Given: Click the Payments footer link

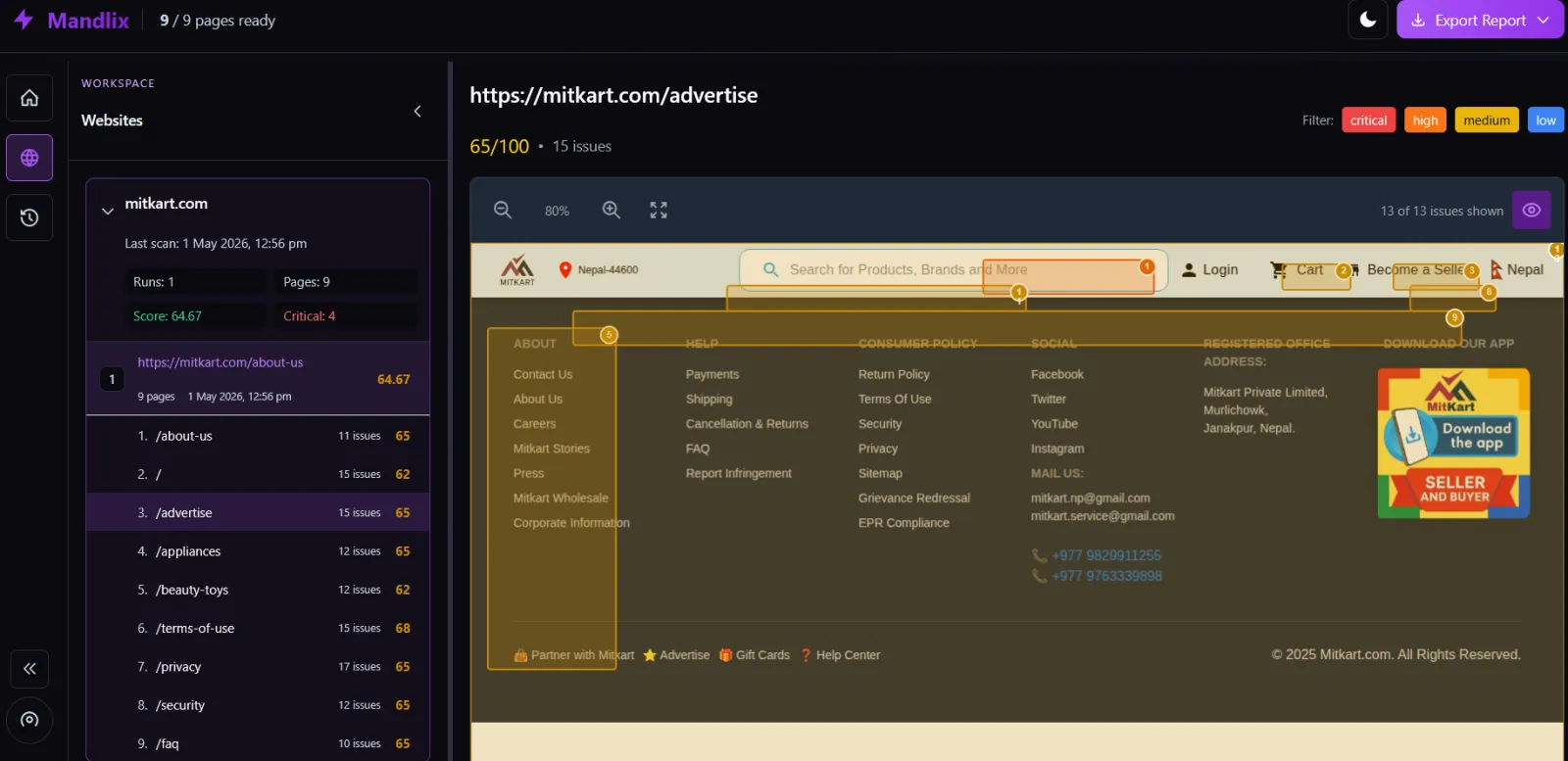Looking at the screenshot, I should coord(712,374).
